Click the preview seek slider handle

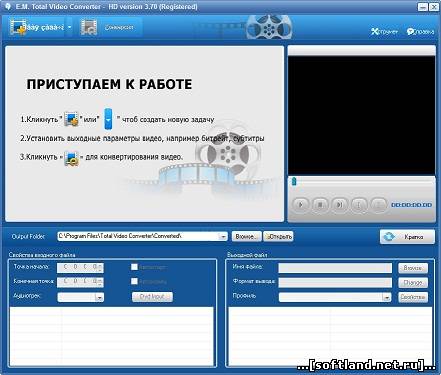[294, 181]
